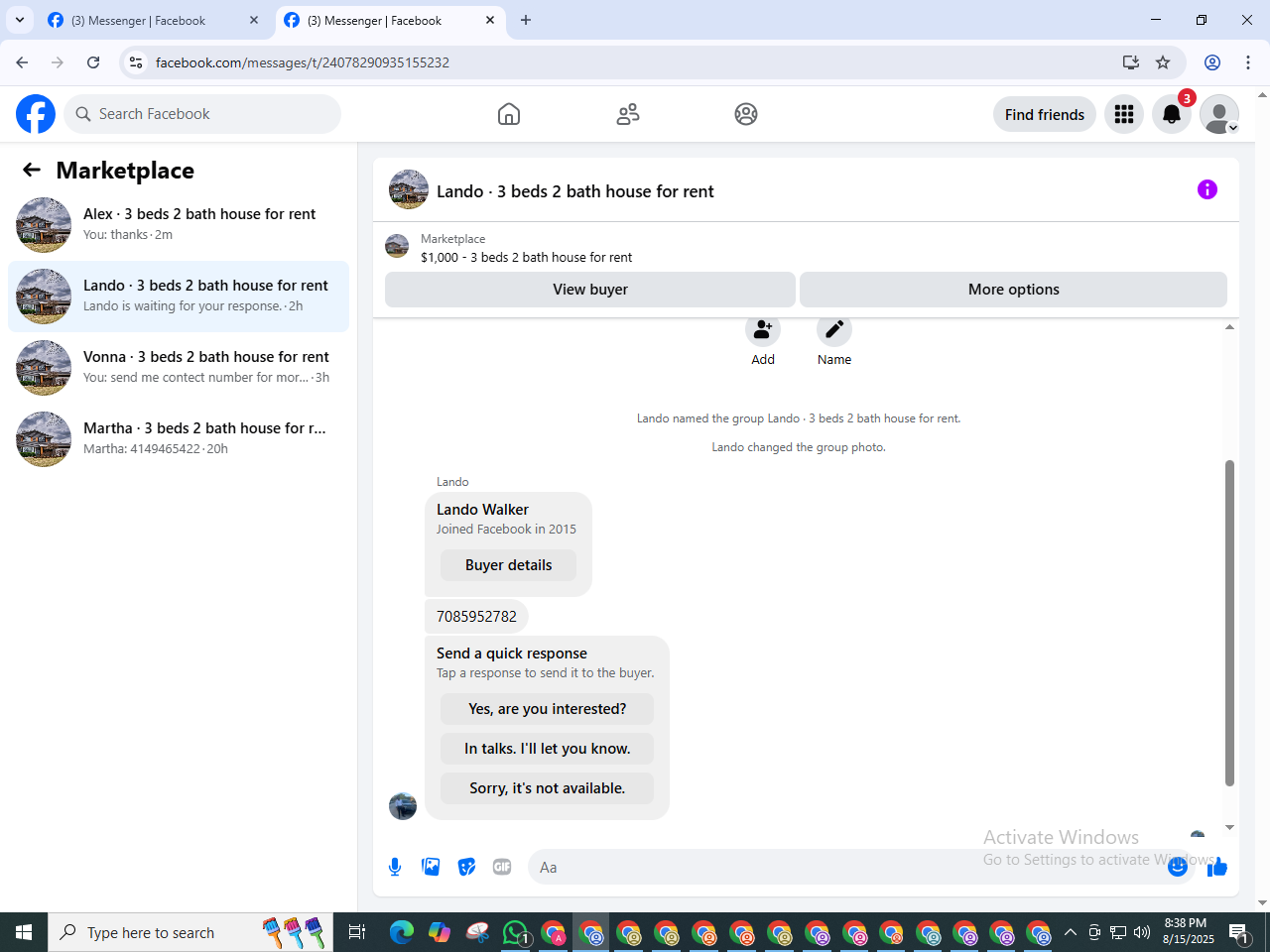Open the Facebook menu grid icon
This screenshot has height=952, width=1270.
click(1124, 114)
